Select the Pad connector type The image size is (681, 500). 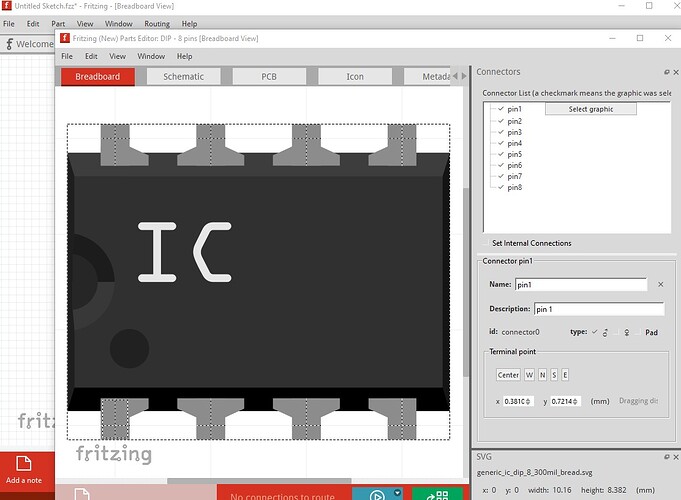[651, 332]
